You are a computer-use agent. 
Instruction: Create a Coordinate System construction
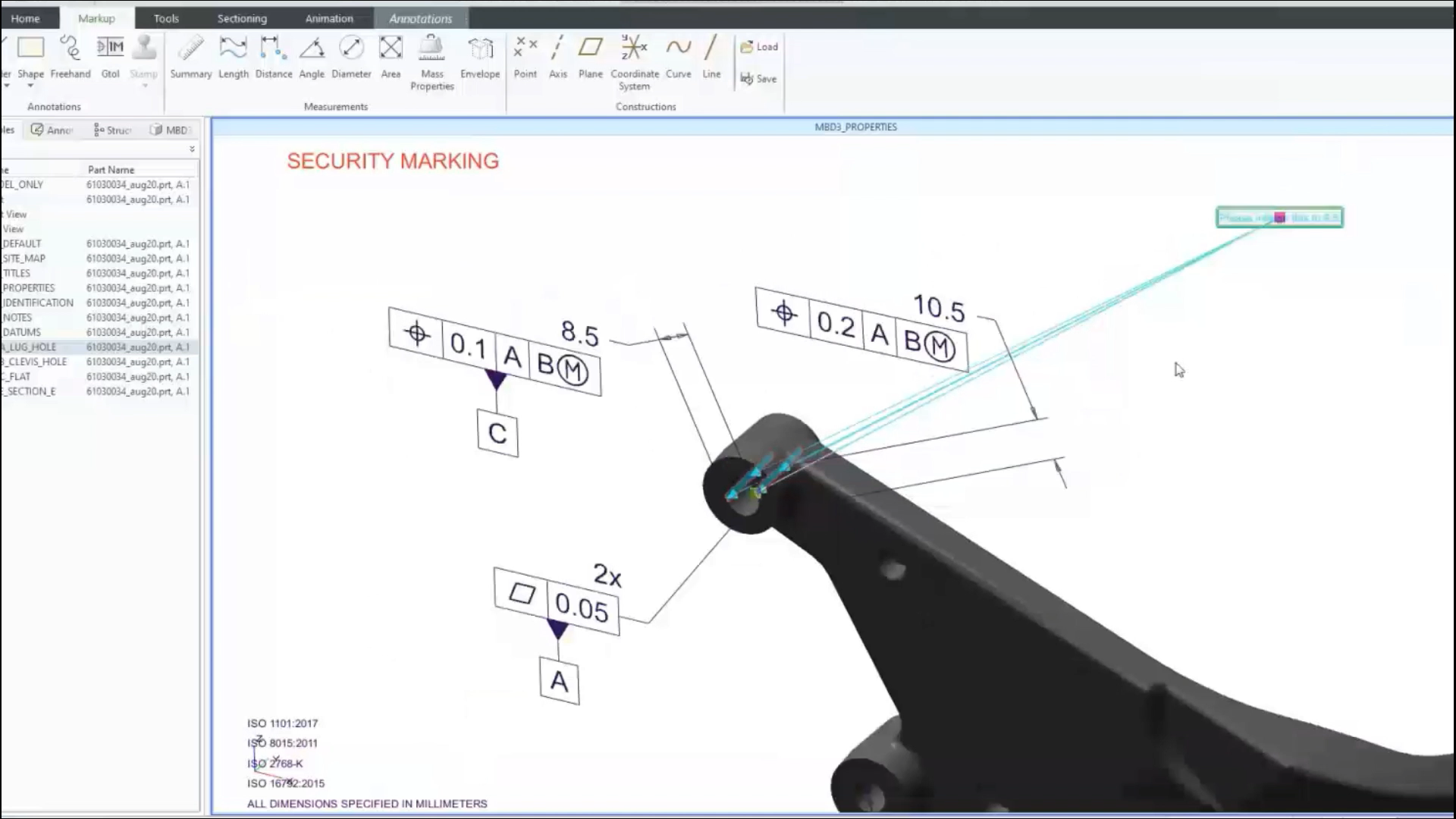[635, 63]
